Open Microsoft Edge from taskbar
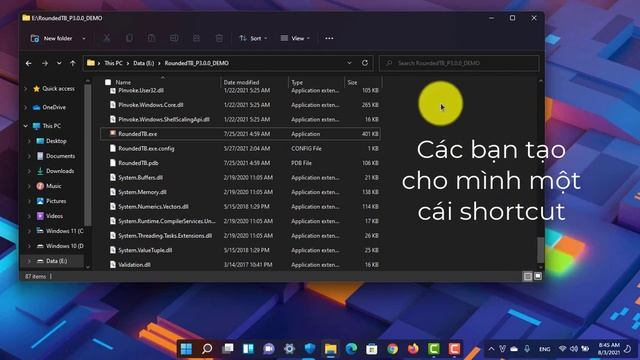Image resolution: width=640 pixels, height=360 pixels. [351, 349]
